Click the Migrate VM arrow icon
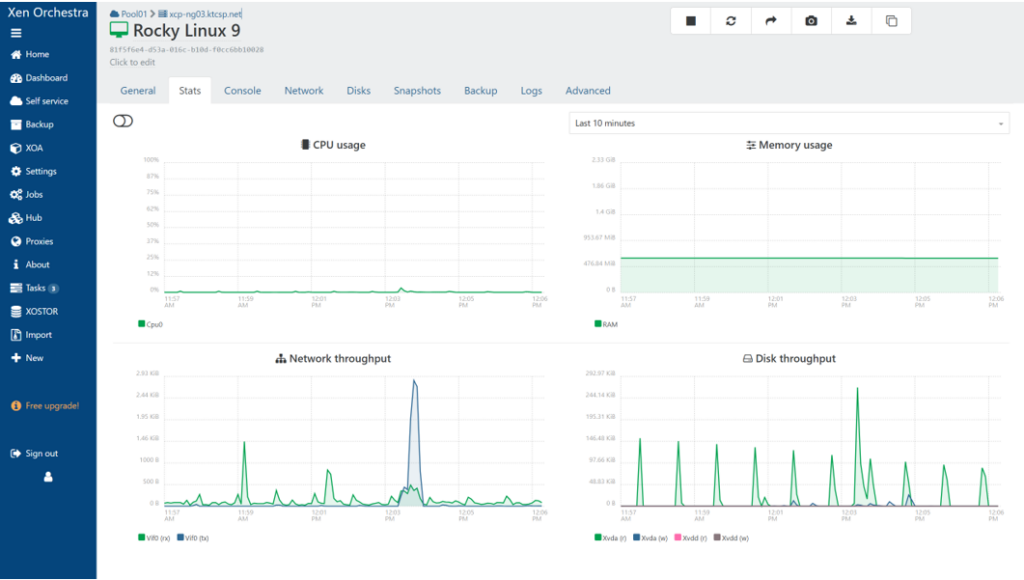 (x=771, y=21)
